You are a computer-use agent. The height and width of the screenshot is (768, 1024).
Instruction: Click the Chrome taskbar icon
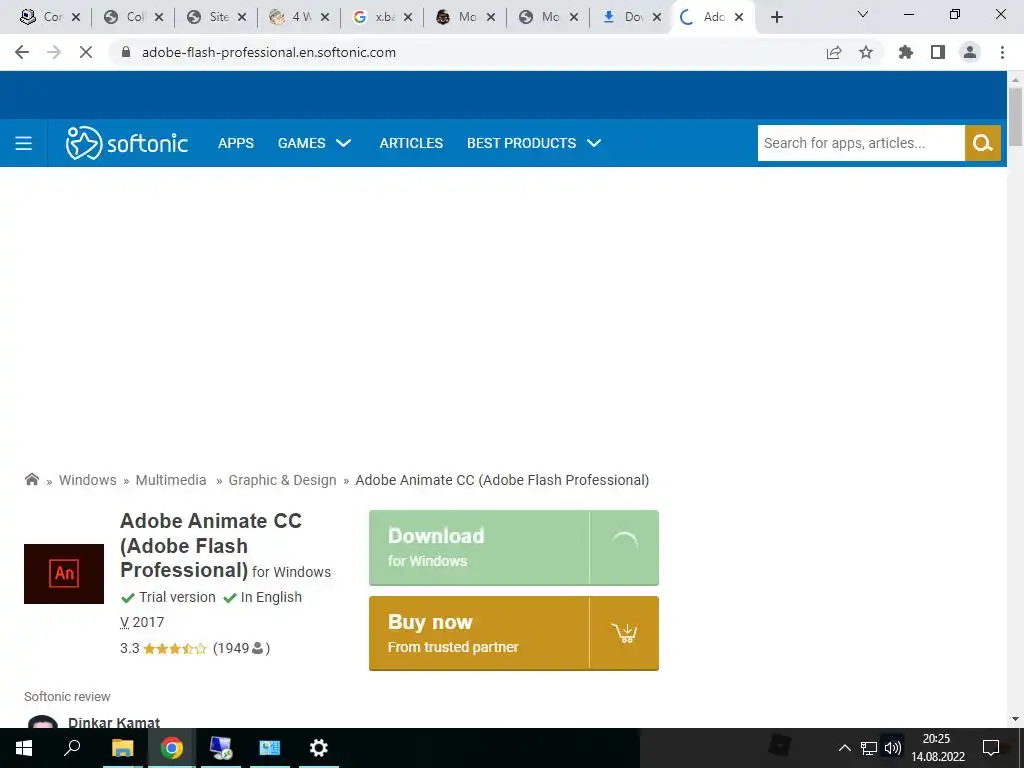(x=172, y=748)
